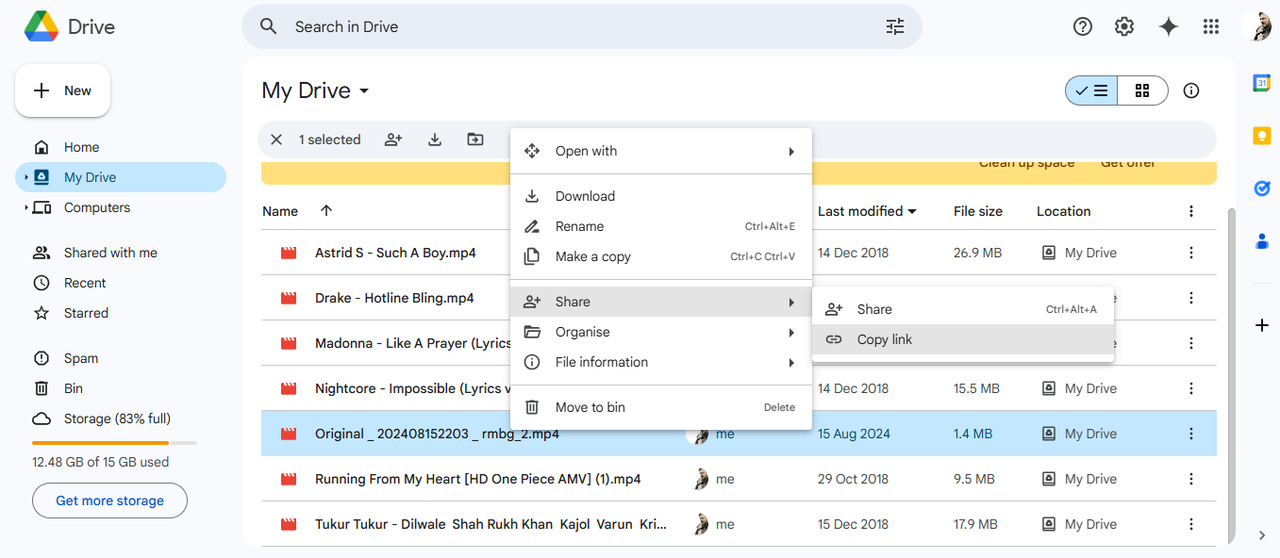This screenshot has height=558, width=1280.
Task: Click the download icon in selection toolbar
Action: point(435,140)
